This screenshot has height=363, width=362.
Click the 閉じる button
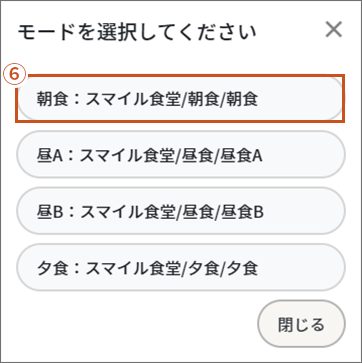tap(301, 324)
